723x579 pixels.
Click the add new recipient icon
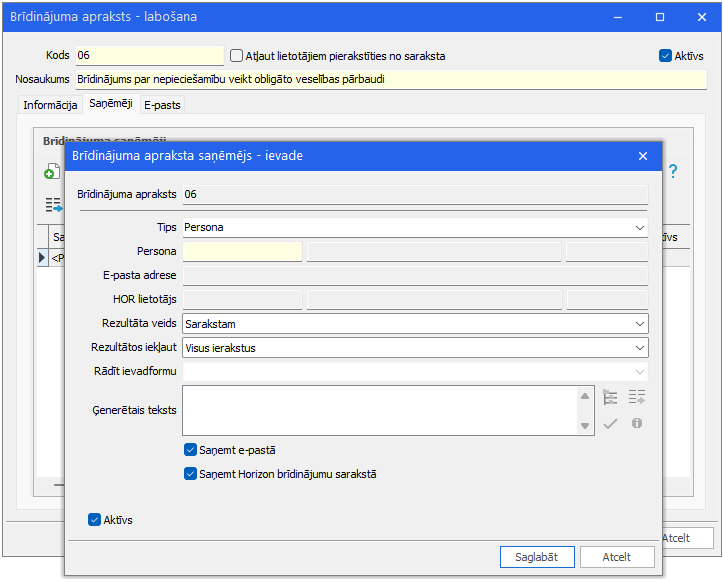[52, 171]
